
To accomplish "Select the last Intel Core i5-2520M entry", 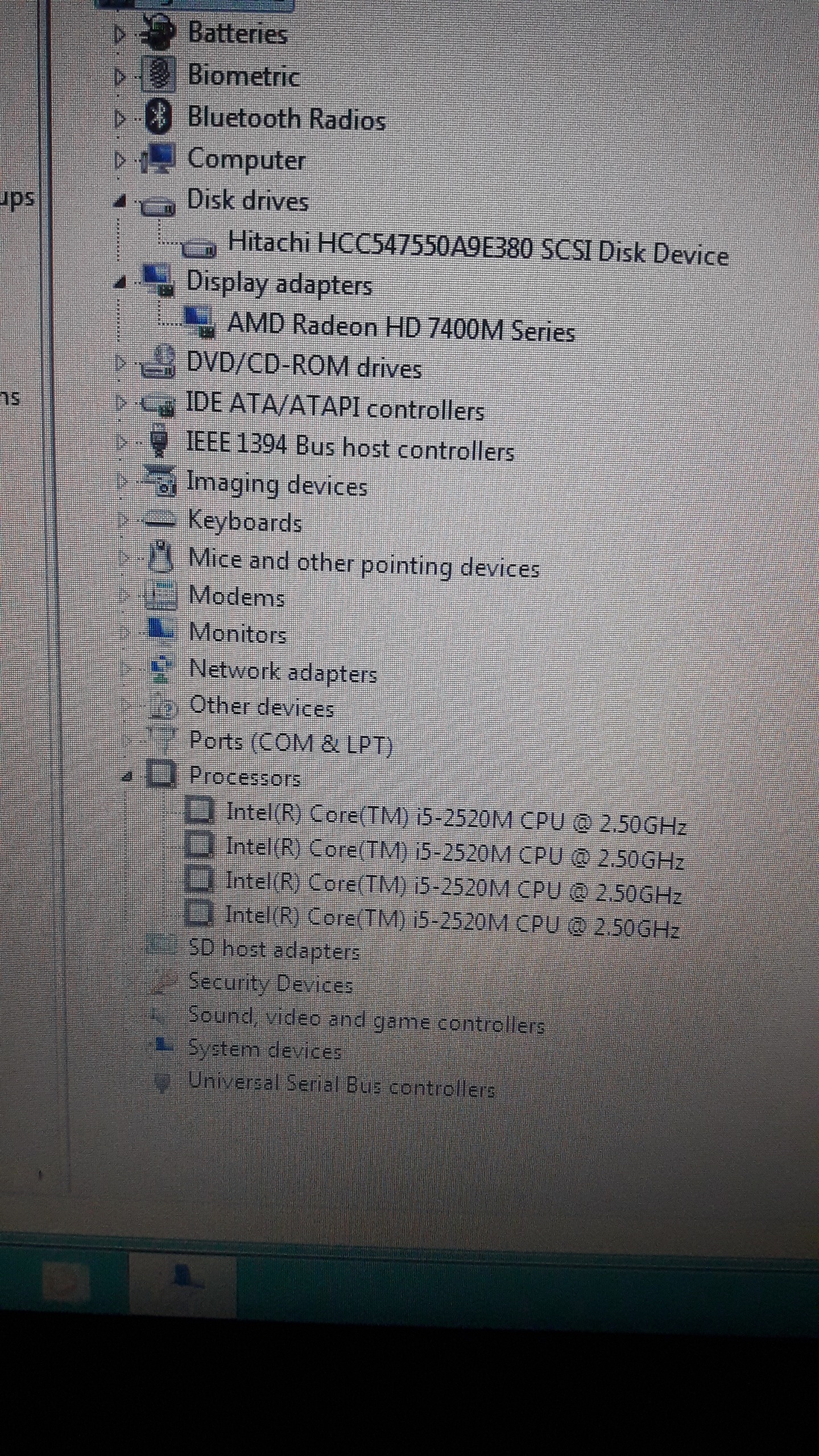I will click(x=452, y=922).
